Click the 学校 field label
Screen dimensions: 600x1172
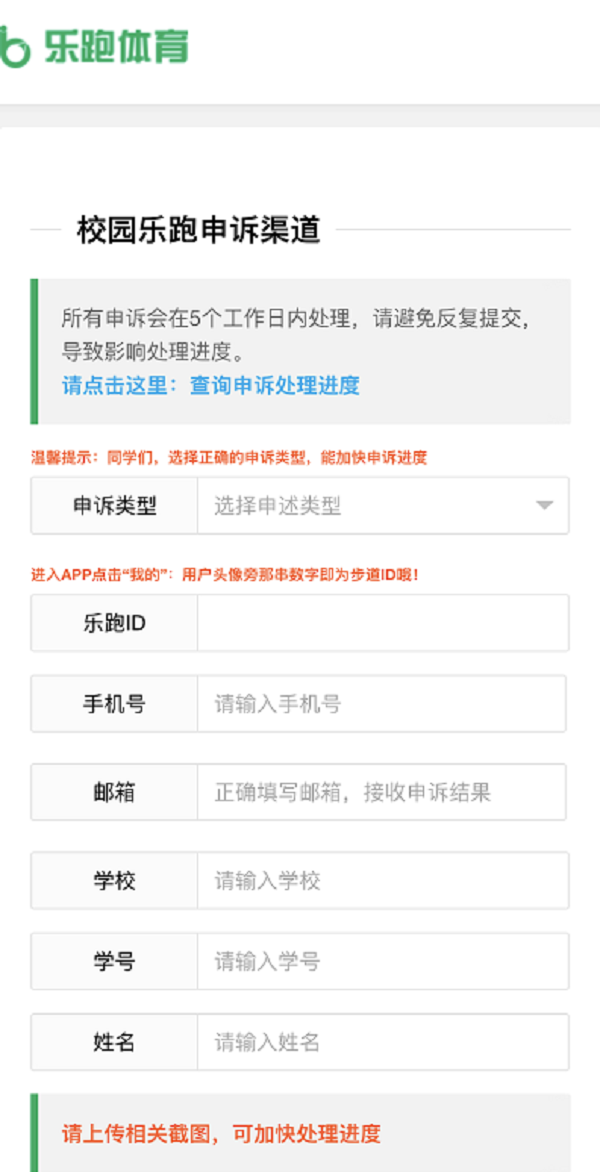[114, 881]
